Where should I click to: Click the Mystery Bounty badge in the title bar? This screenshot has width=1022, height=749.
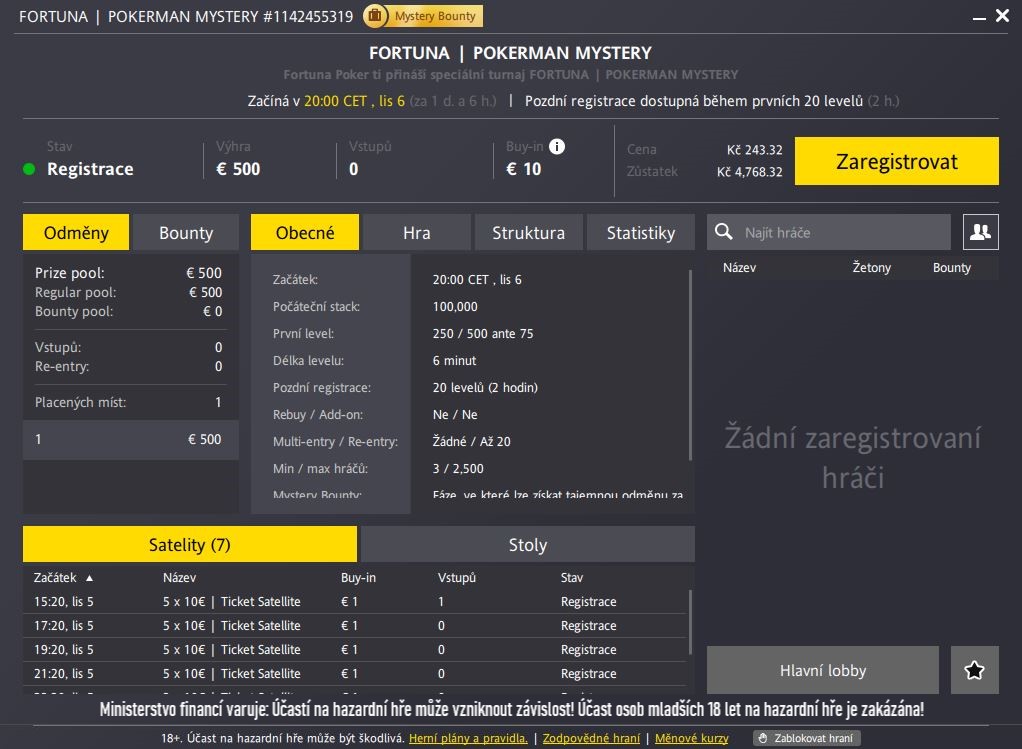click(423, 16)
